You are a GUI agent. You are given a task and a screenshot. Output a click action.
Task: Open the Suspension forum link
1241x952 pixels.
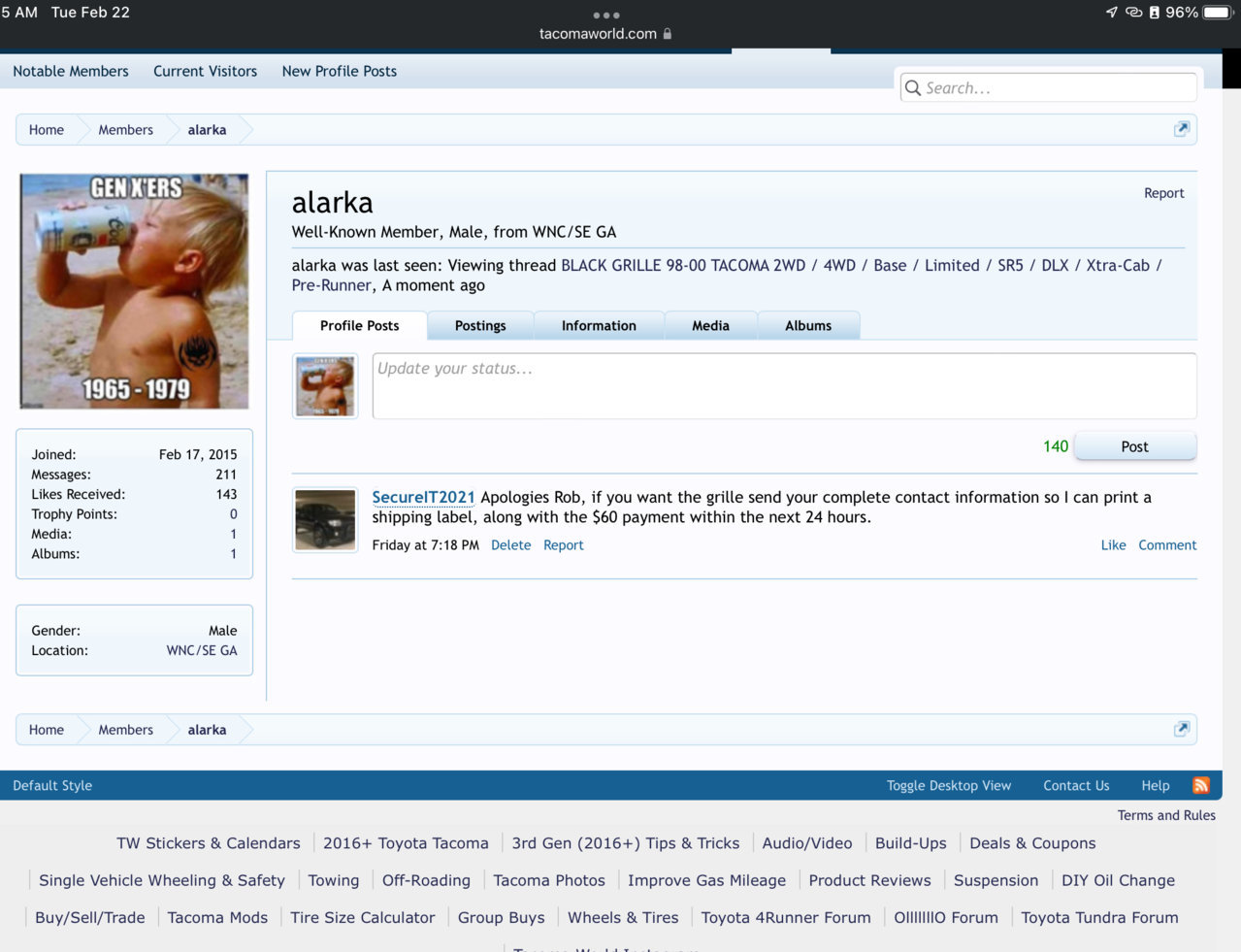click(x=996, y=880)
